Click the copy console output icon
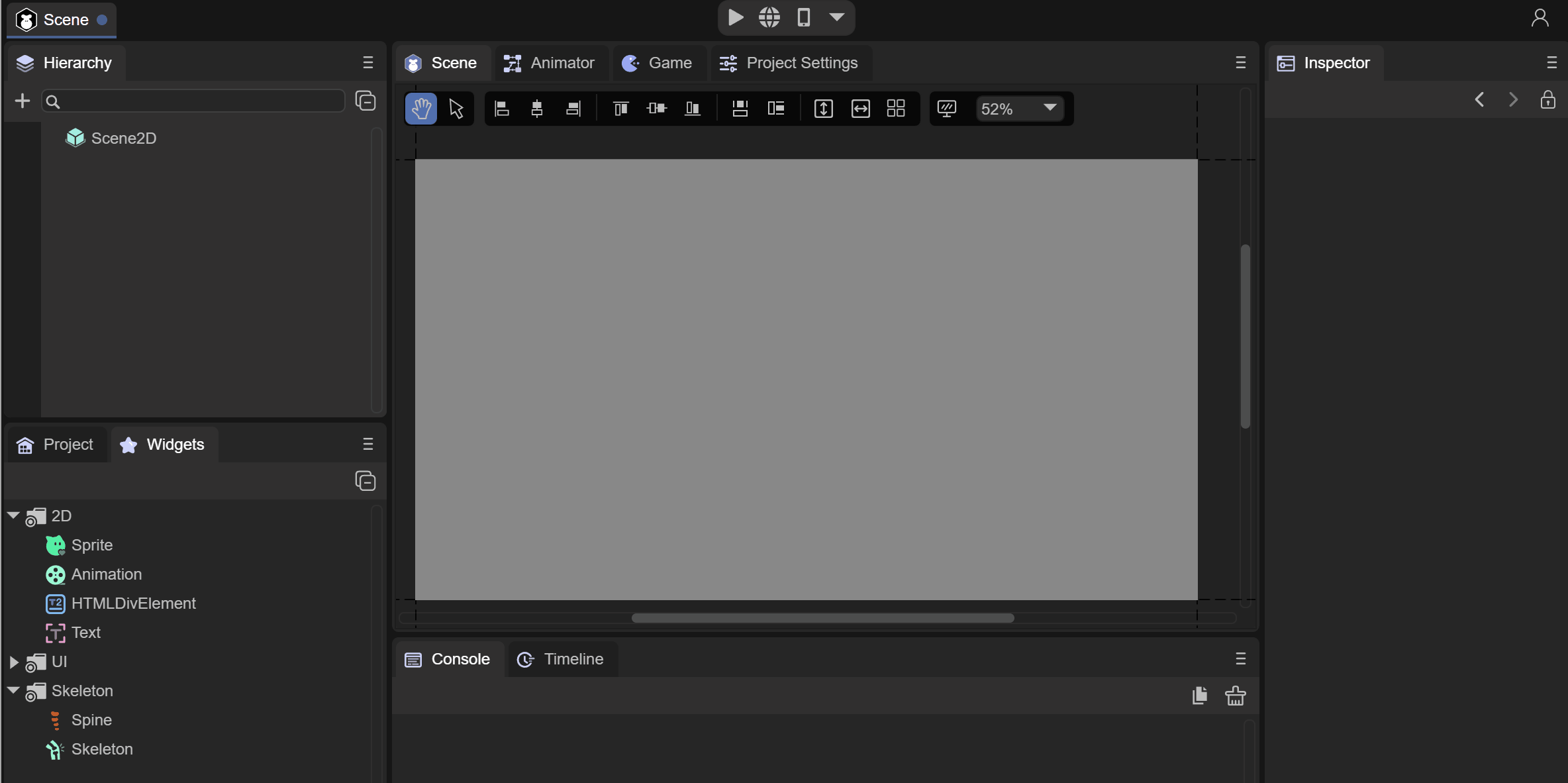The image size is (1568, 783). tap(1199, 696)
